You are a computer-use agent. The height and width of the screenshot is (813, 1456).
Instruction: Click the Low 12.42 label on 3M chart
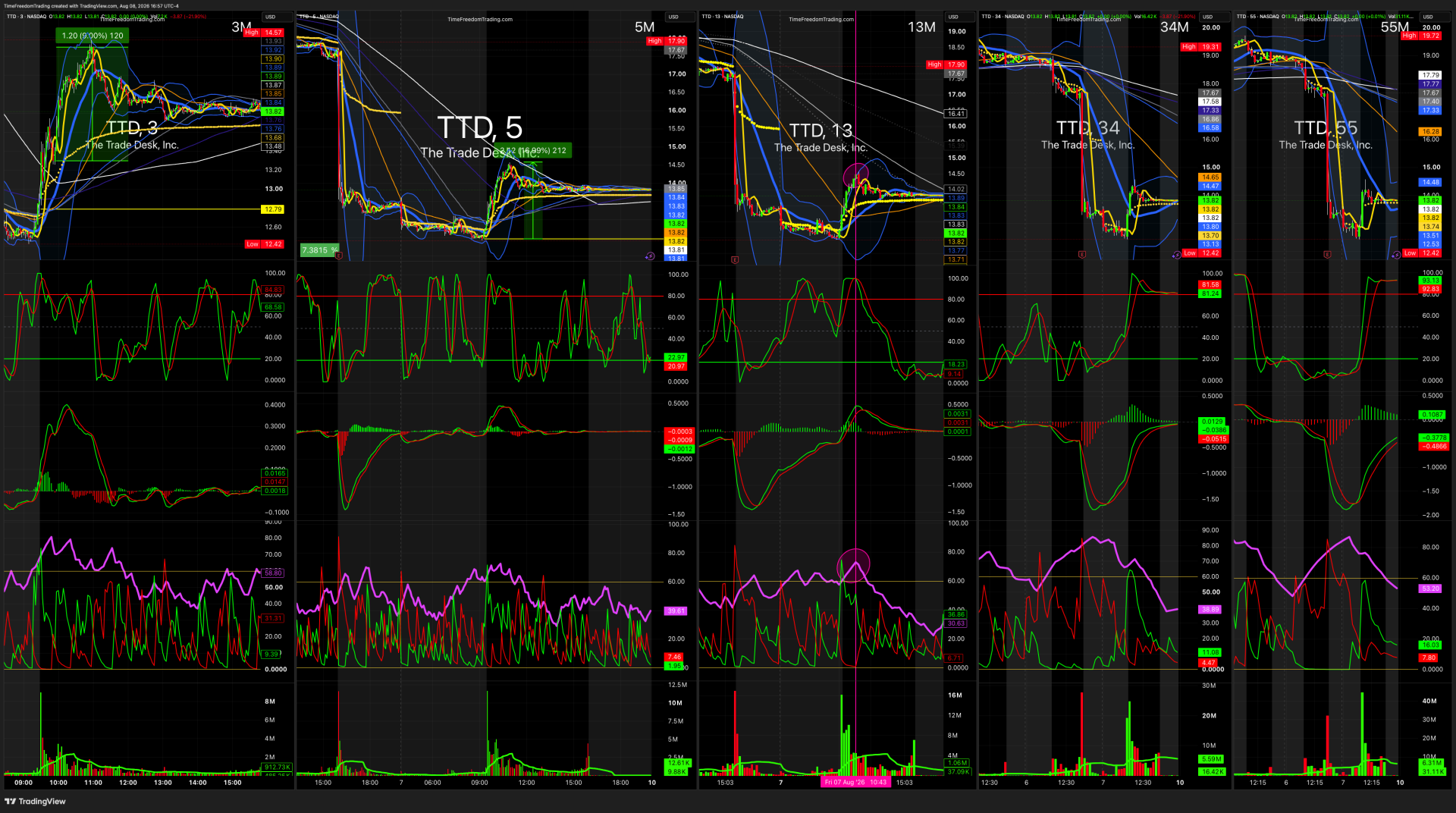point(264,244)
